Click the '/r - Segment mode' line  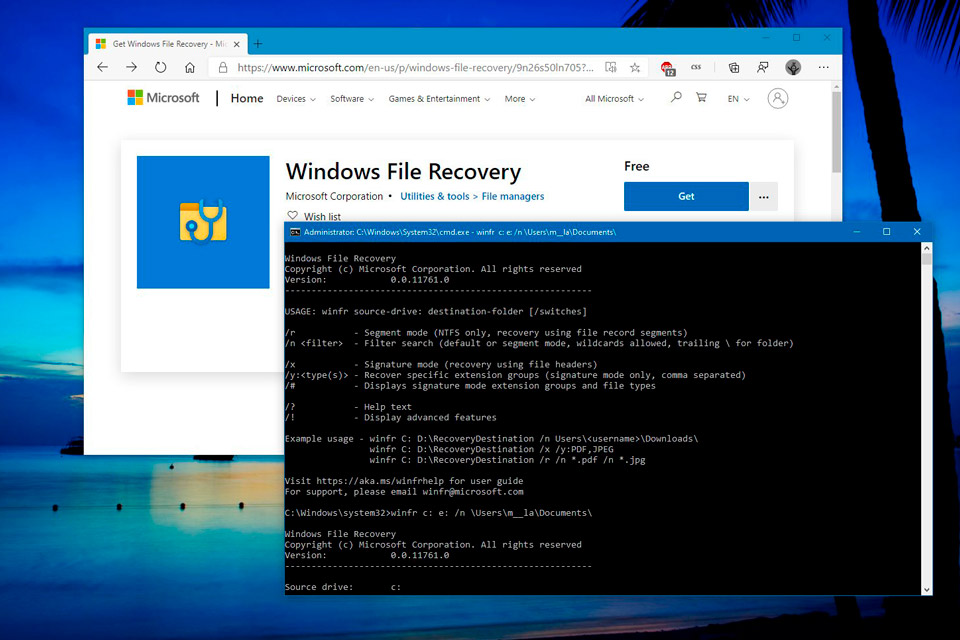[486, 333]
